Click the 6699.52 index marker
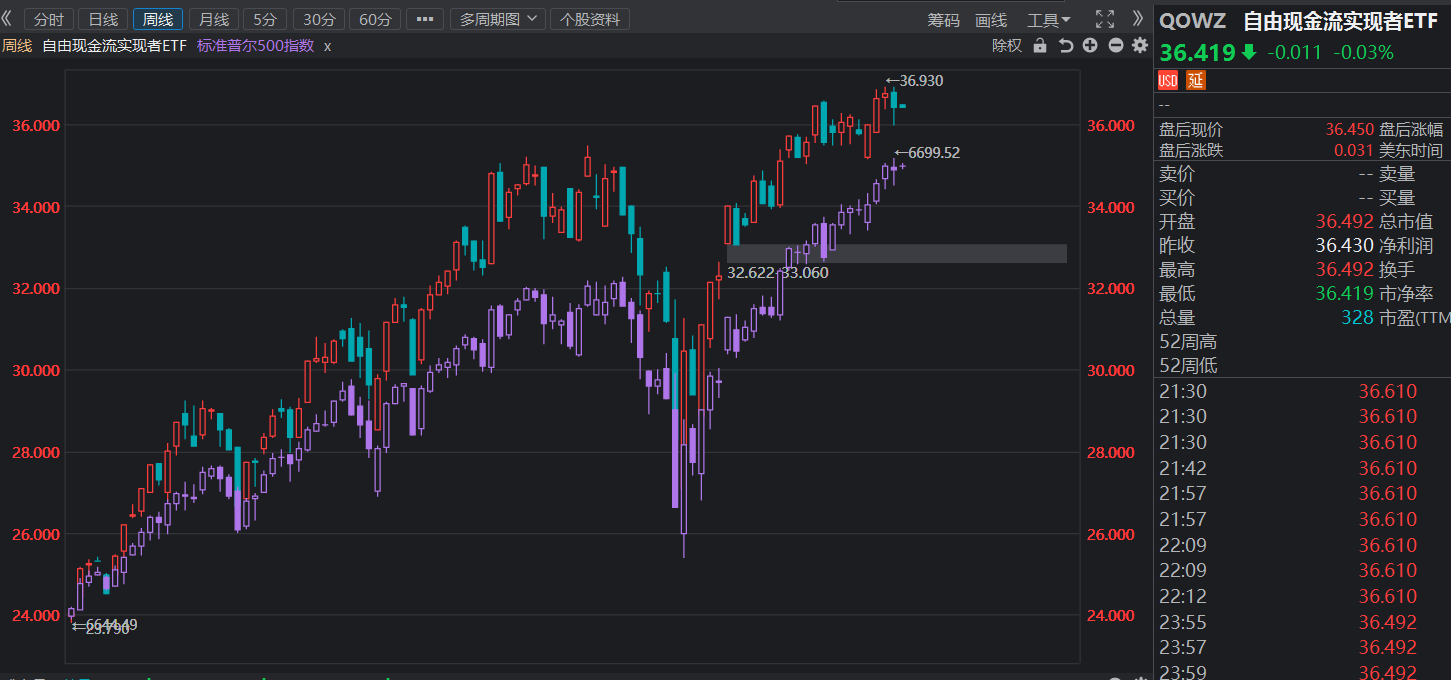Viewport: 1451px width, 680px height. pos(926,153)
